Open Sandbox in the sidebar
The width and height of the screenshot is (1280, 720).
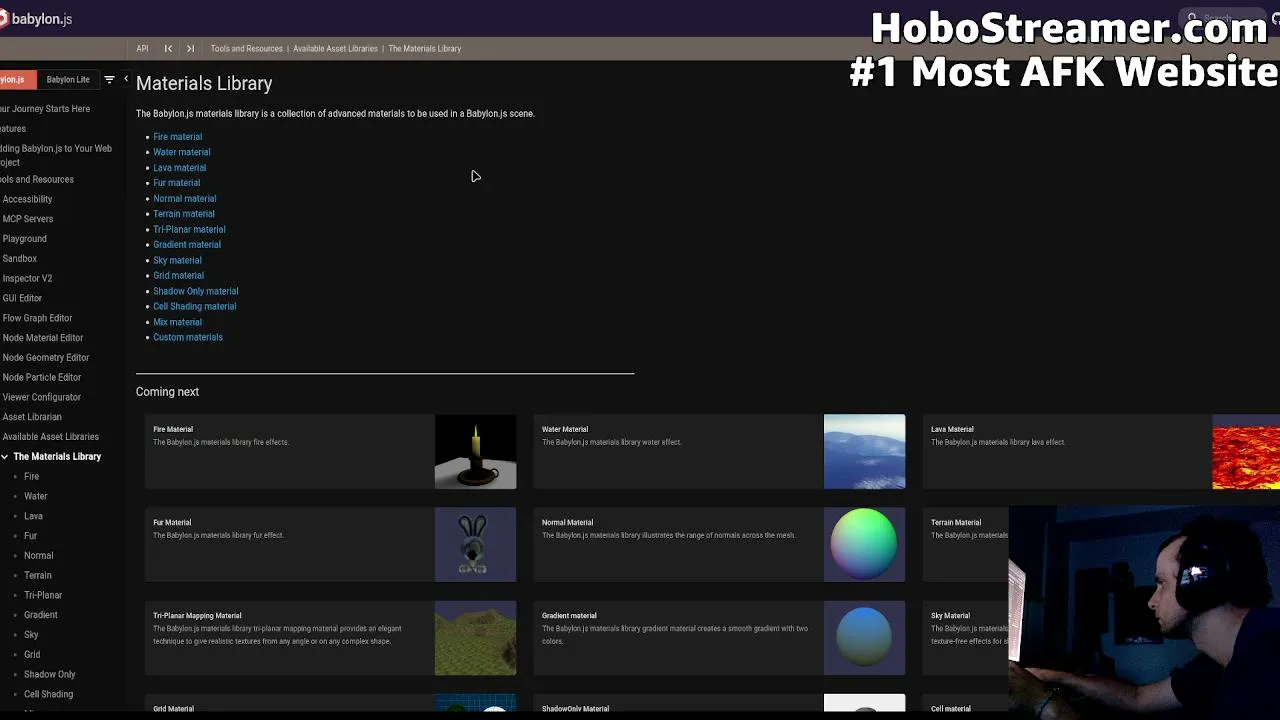point(20,259)
